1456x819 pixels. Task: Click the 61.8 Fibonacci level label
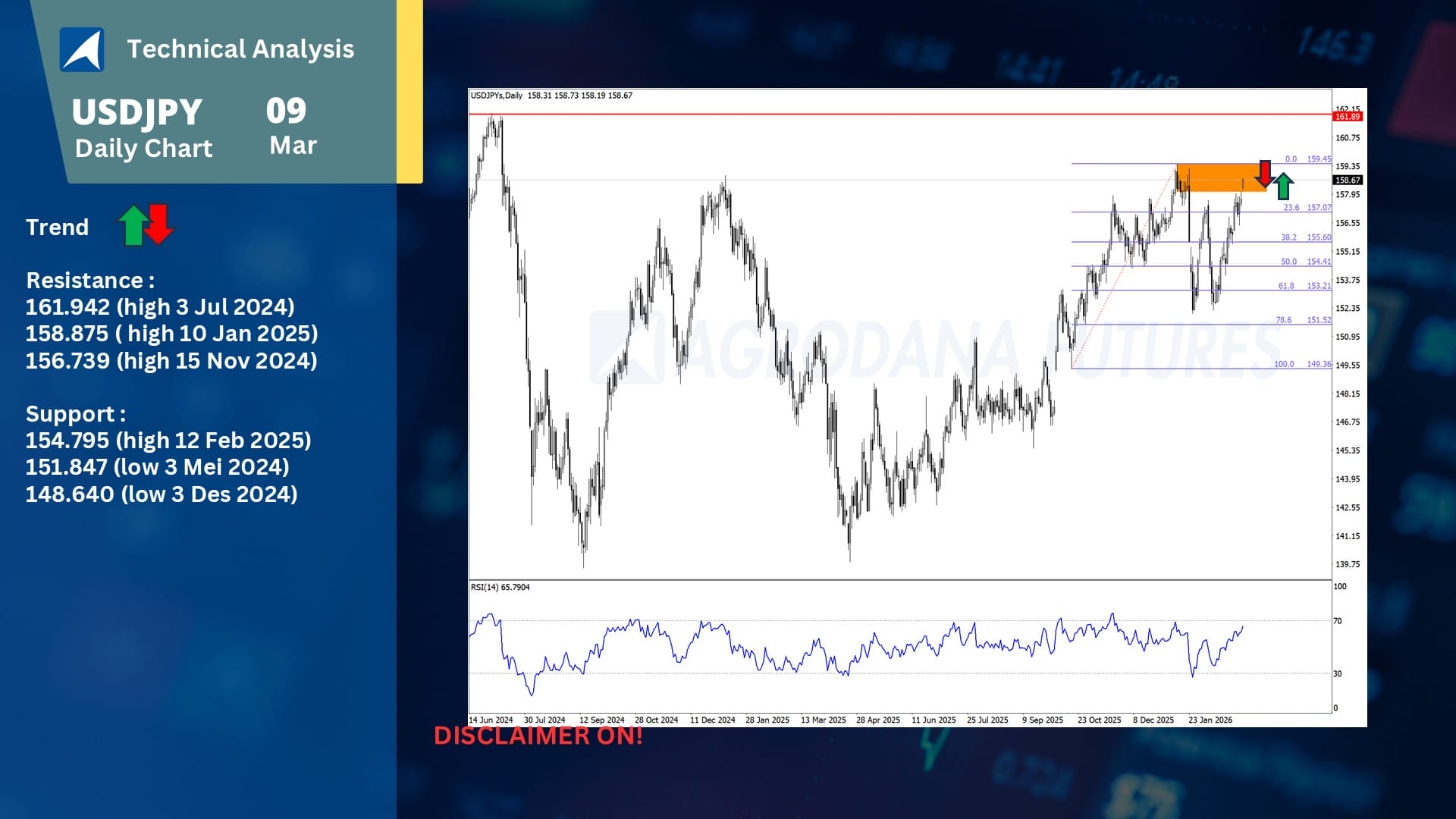click(1286, 286)
